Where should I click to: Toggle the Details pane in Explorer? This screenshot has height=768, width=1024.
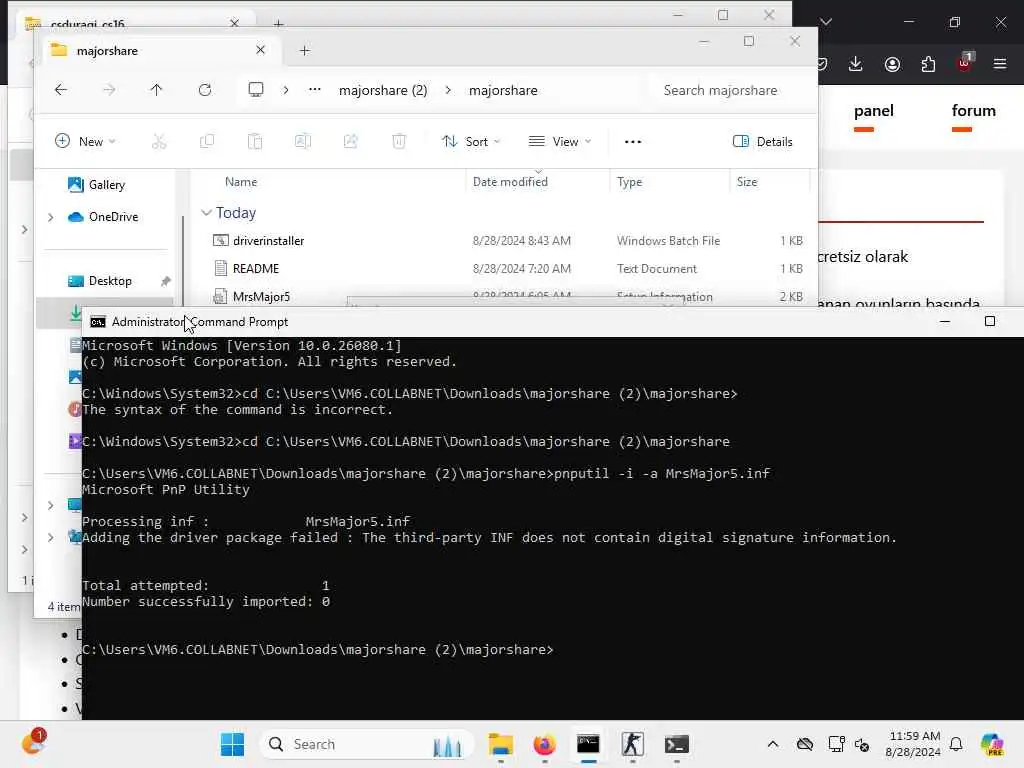tap(763, 142)
